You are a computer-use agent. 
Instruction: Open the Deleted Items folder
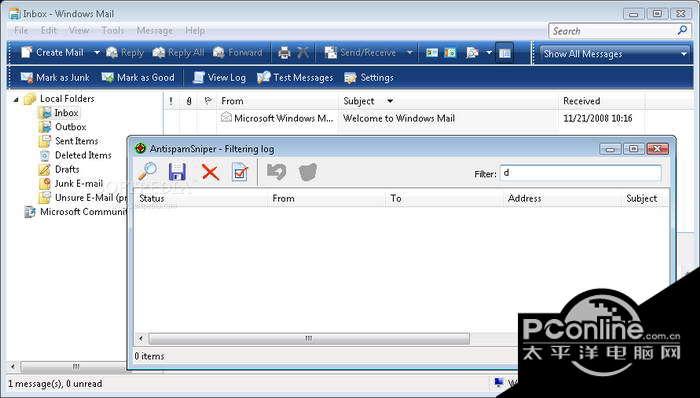coord(83,155)
